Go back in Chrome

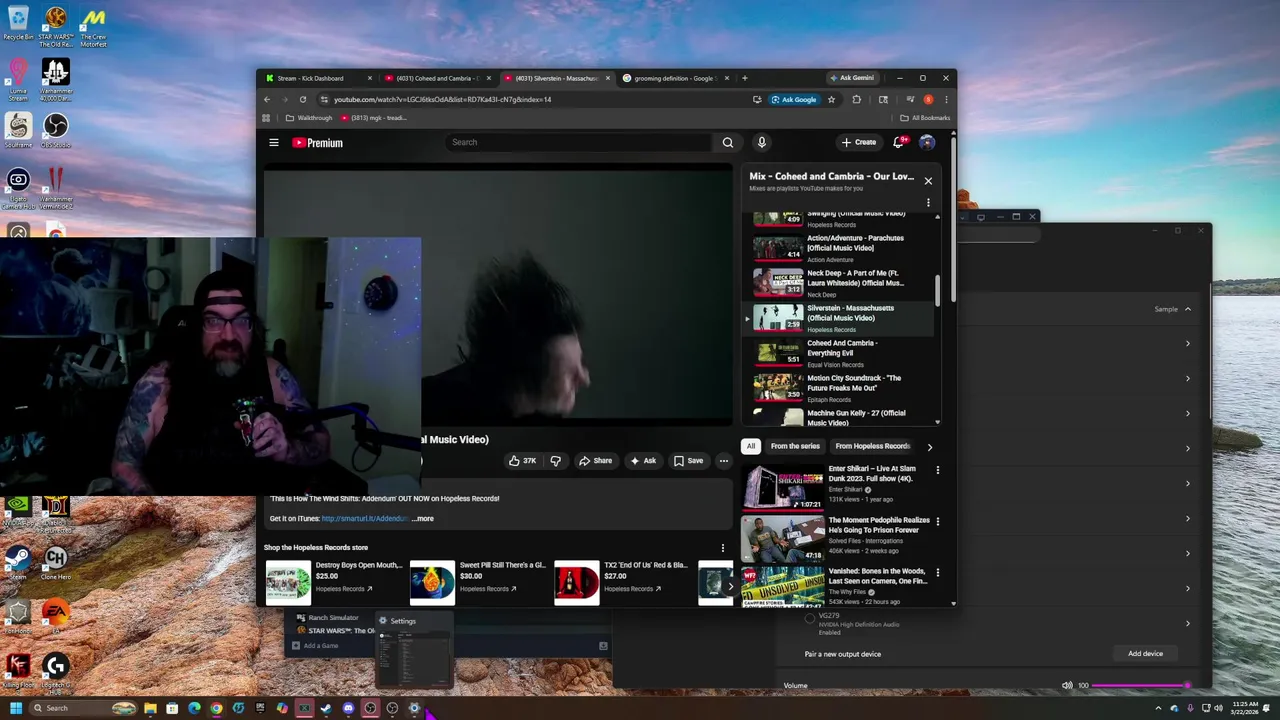coord(267,99)
